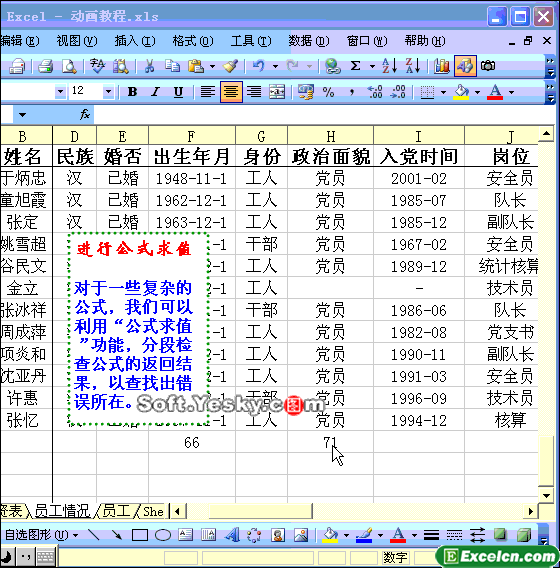The image size is (560, 568).
Task: Select column header H
Action: [x=330, y=137]
